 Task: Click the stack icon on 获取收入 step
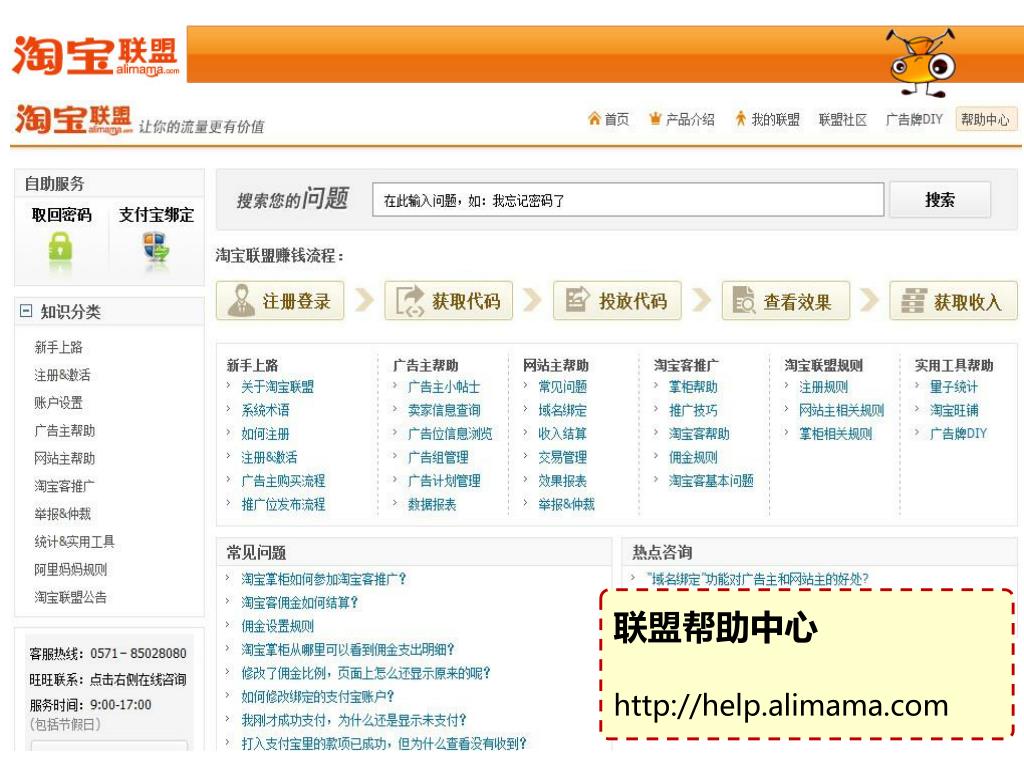tap(913, 300)
